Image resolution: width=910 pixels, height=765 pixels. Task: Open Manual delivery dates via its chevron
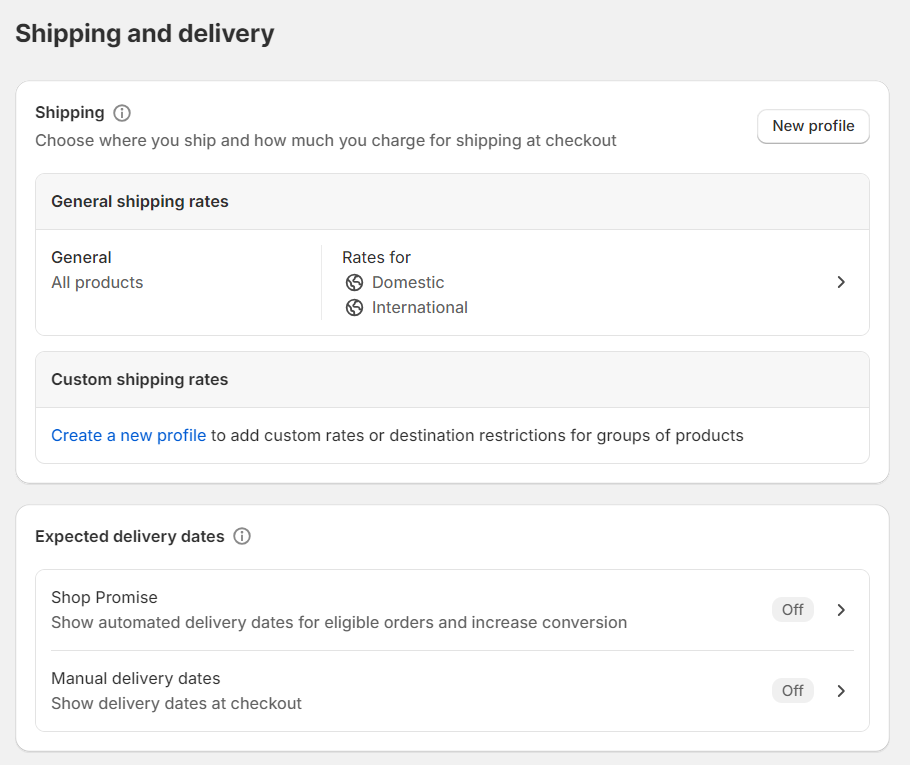(841, 691)
